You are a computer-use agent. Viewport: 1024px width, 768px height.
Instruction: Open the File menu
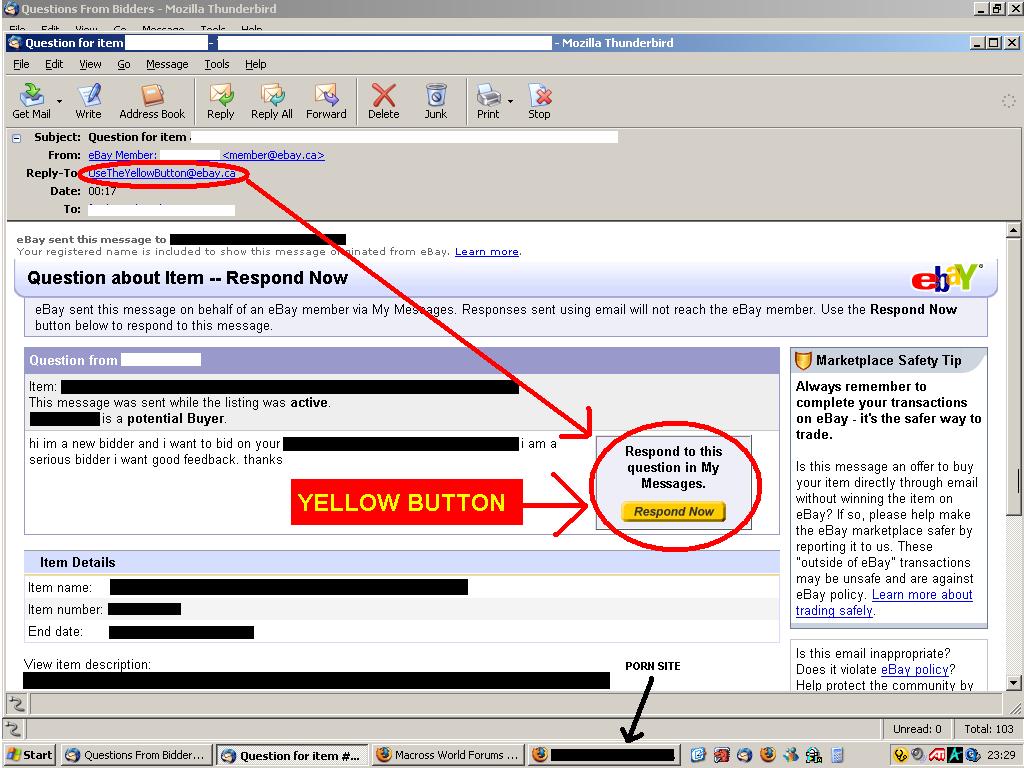(21, 64)
